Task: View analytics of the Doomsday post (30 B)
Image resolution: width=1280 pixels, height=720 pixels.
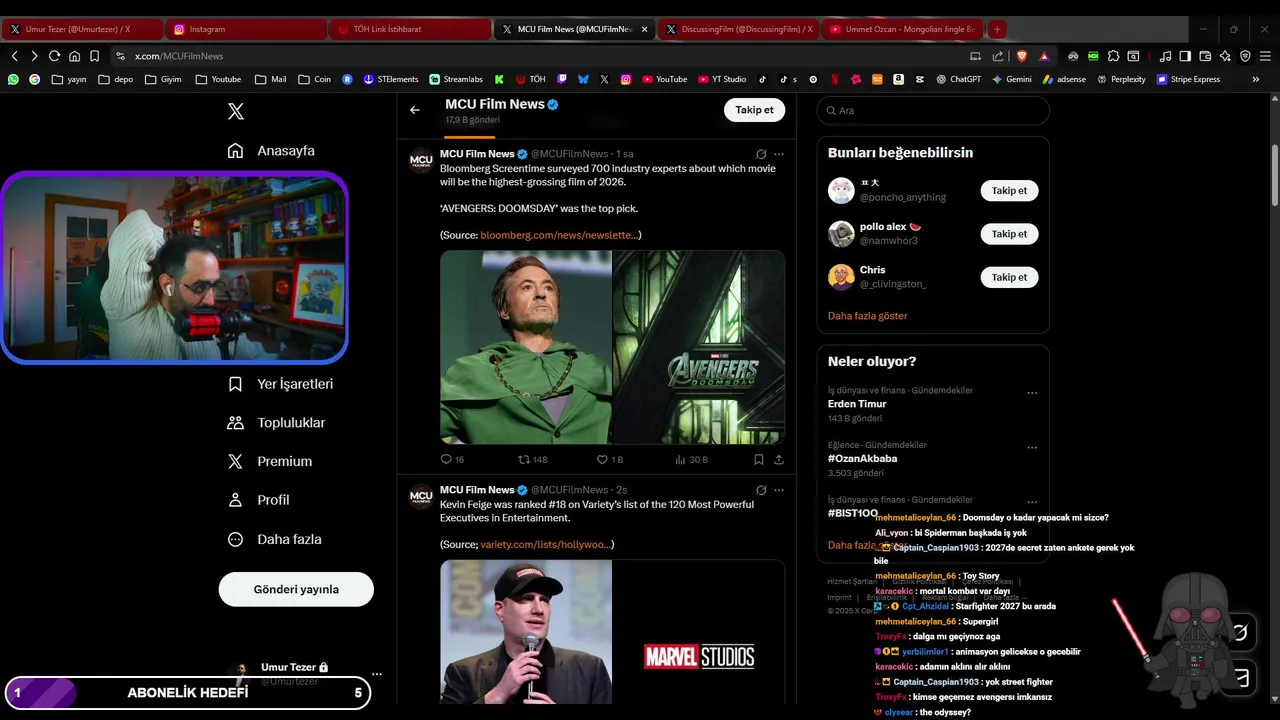Action: (x=691, y=460)
